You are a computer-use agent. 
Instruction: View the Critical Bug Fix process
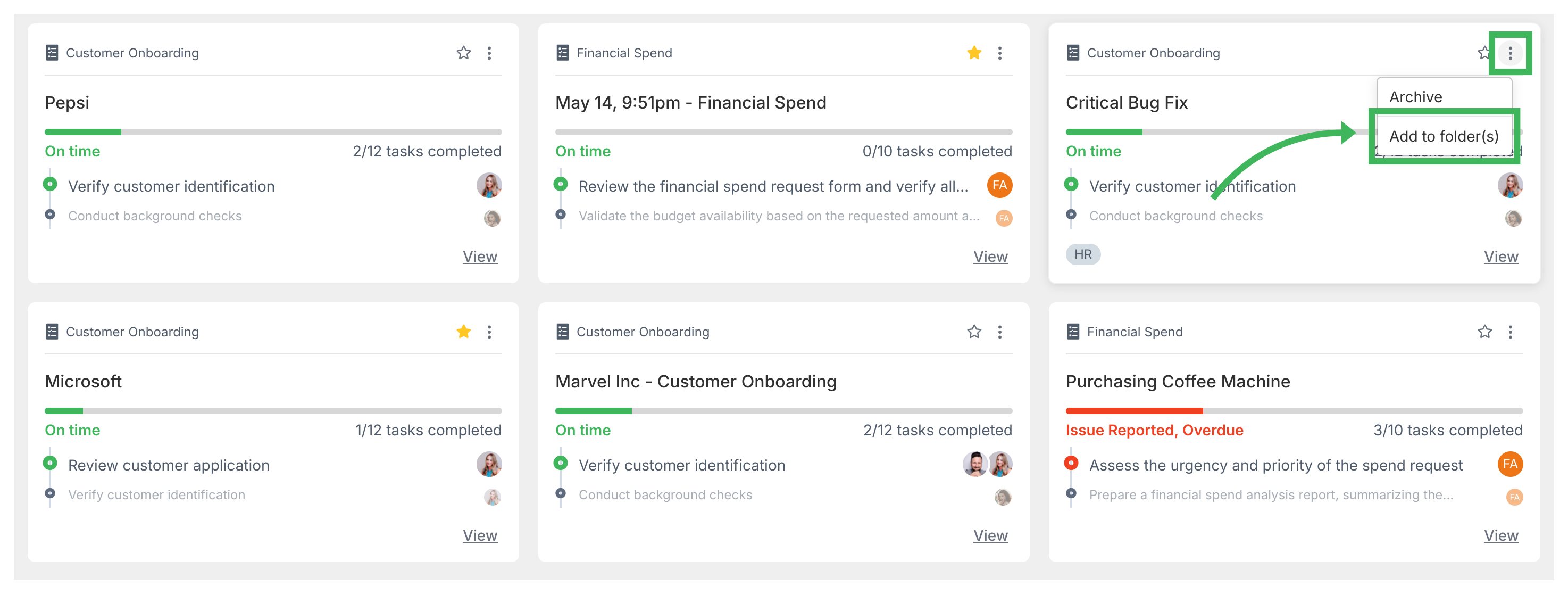coord(1501,257)
